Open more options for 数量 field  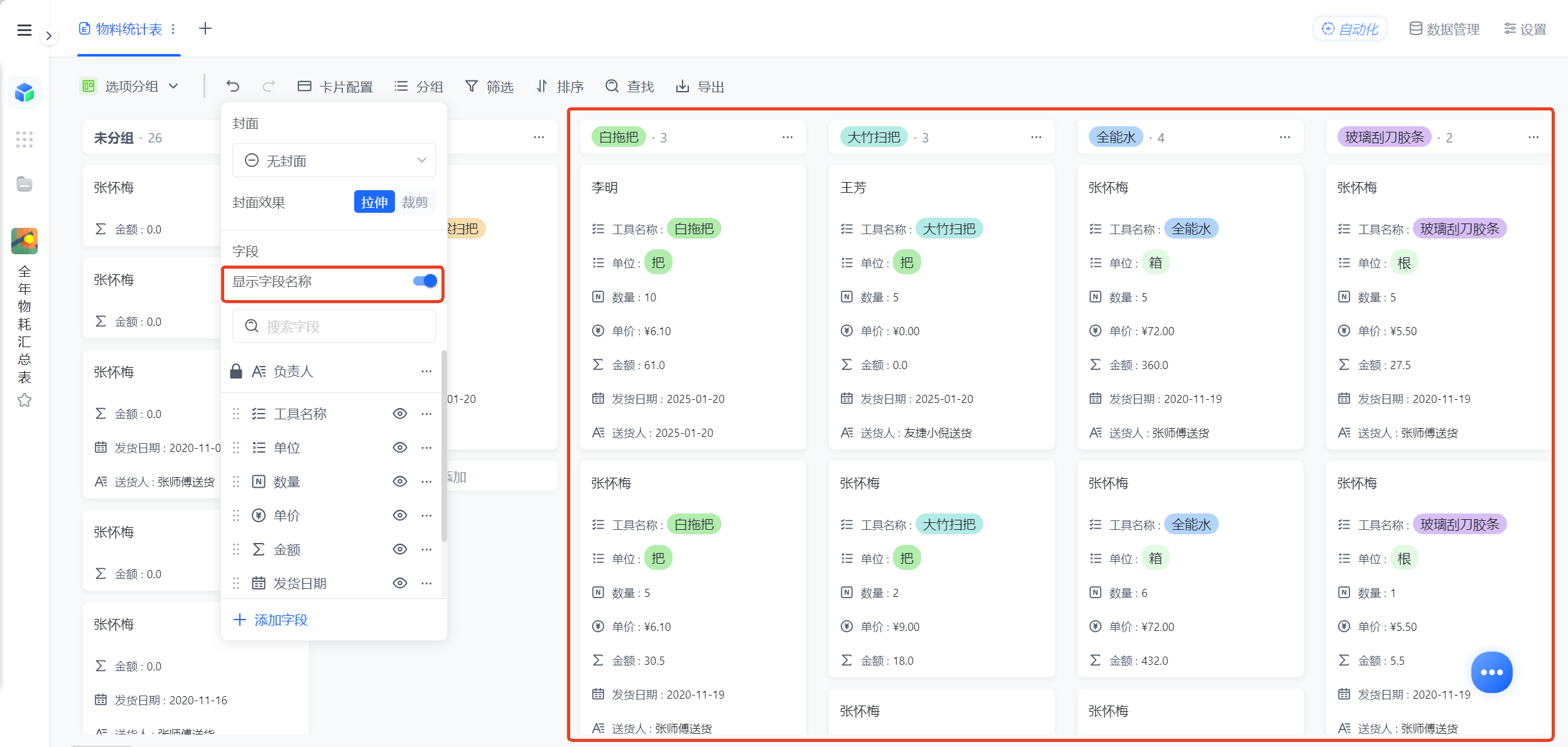click(426, 481)
